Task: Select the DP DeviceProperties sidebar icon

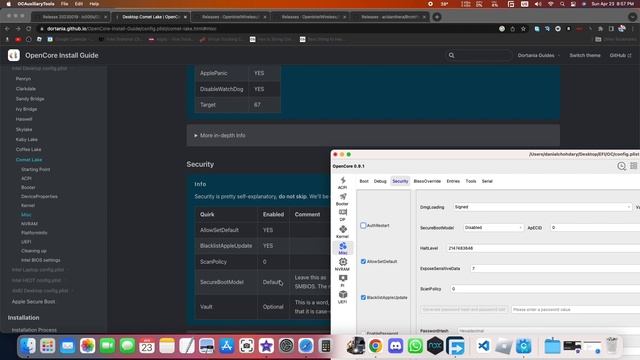Action: [342, 215]
